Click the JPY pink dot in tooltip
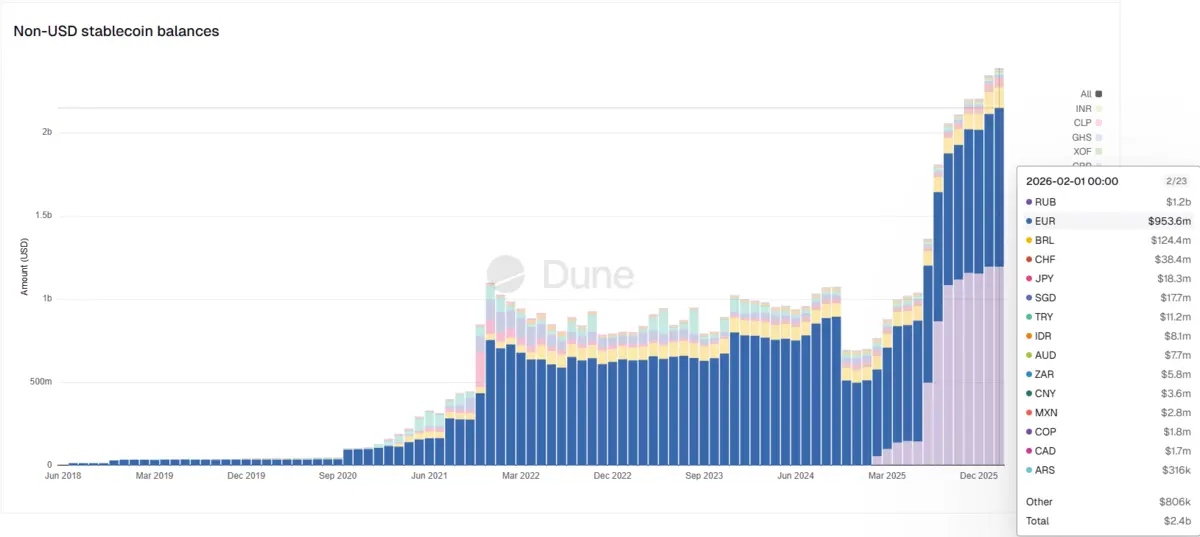Screen dimensions: 1200x537 point(1030,279)
